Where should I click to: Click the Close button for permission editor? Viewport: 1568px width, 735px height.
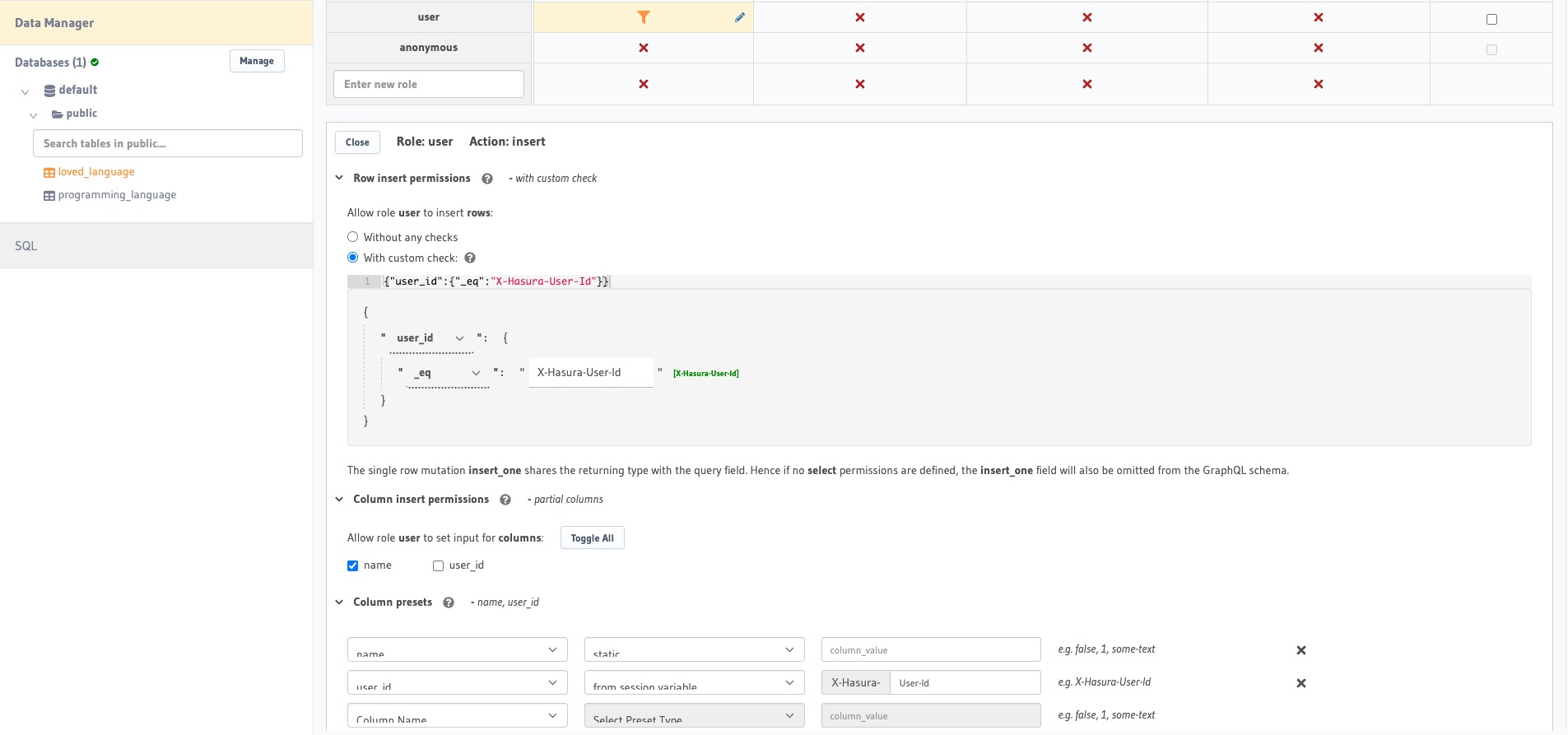point(357,142)
